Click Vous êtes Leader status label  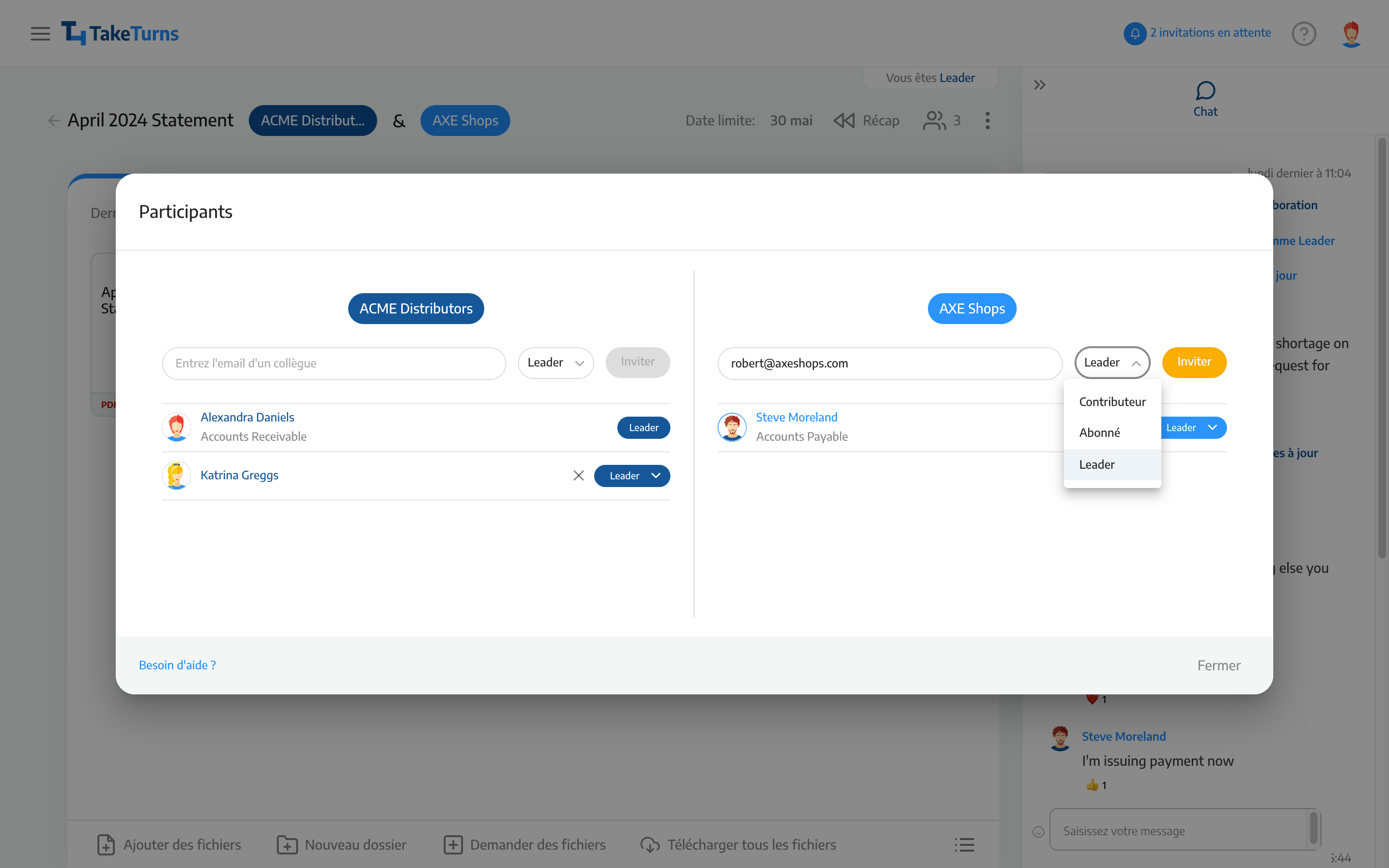[x=930, y=78]
